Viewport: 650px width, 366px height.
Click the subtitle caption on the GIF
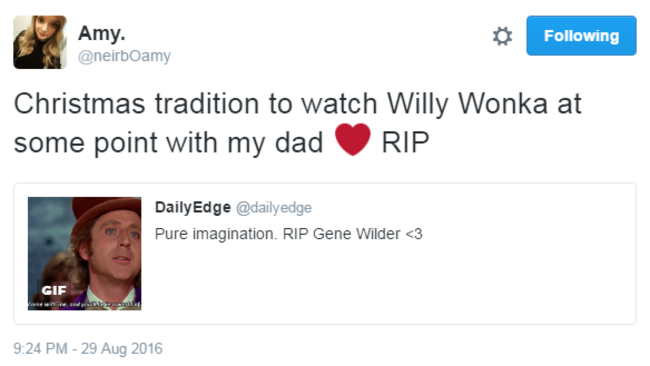tap(85, 305)
